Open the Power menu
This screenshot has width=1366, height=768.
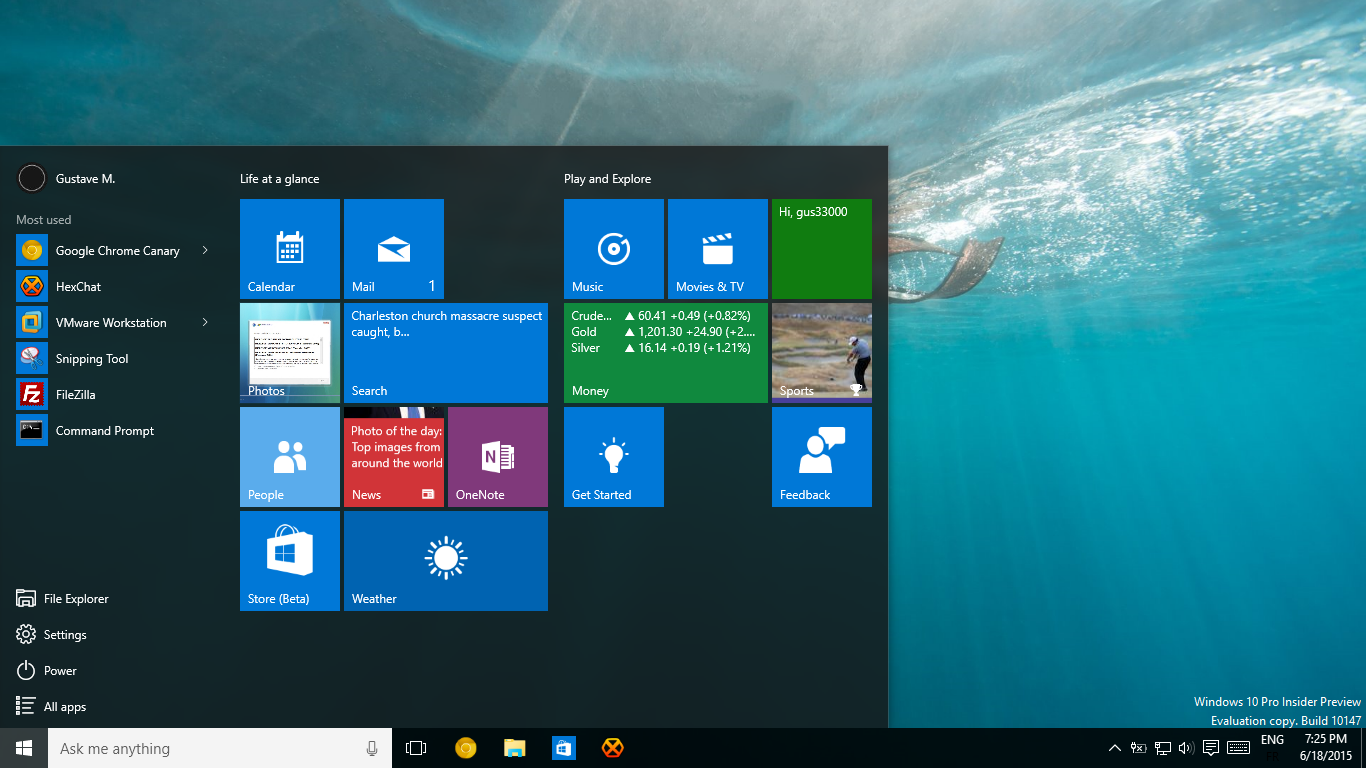click(60, 671)
